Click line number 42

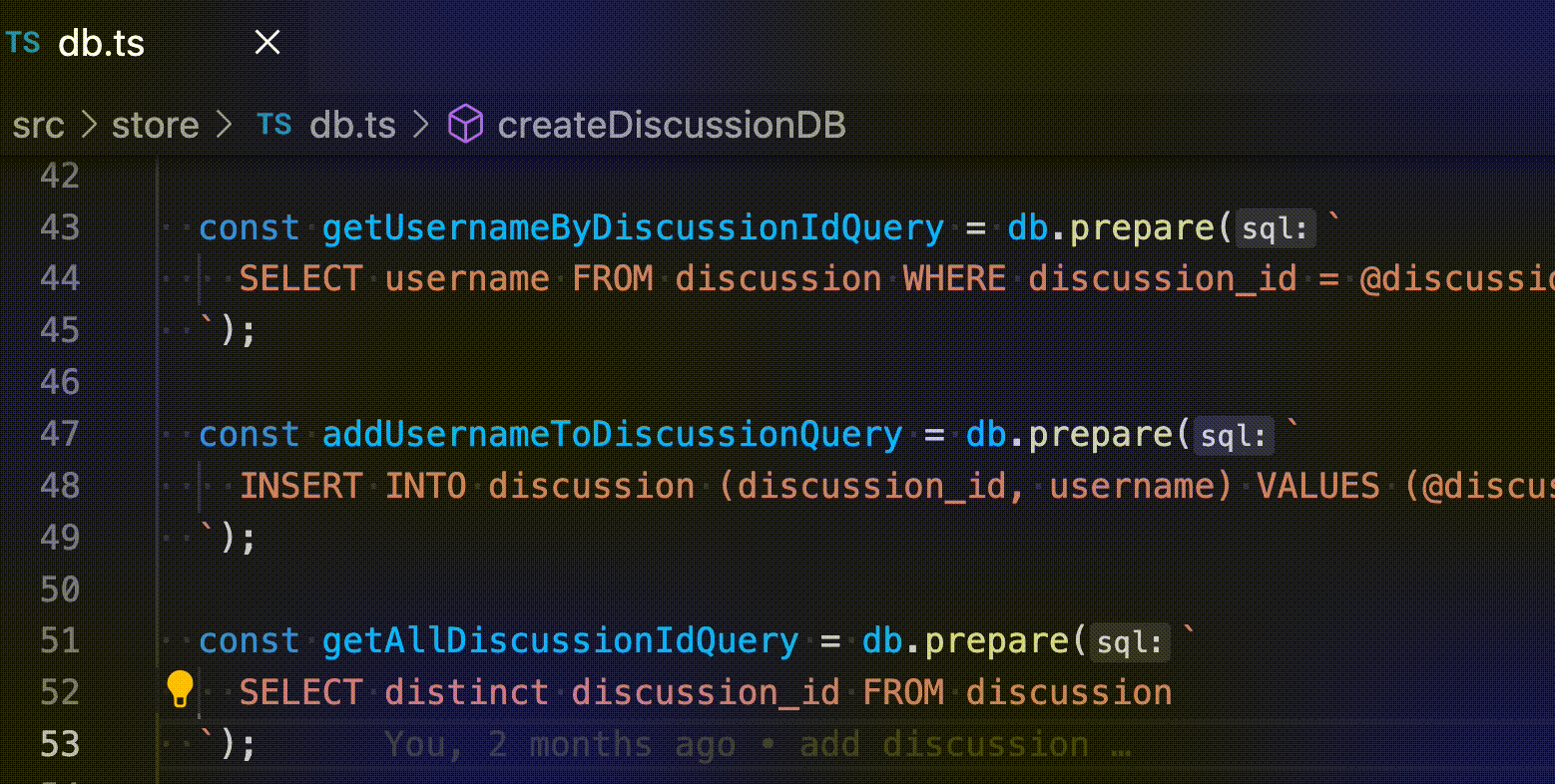60,176
